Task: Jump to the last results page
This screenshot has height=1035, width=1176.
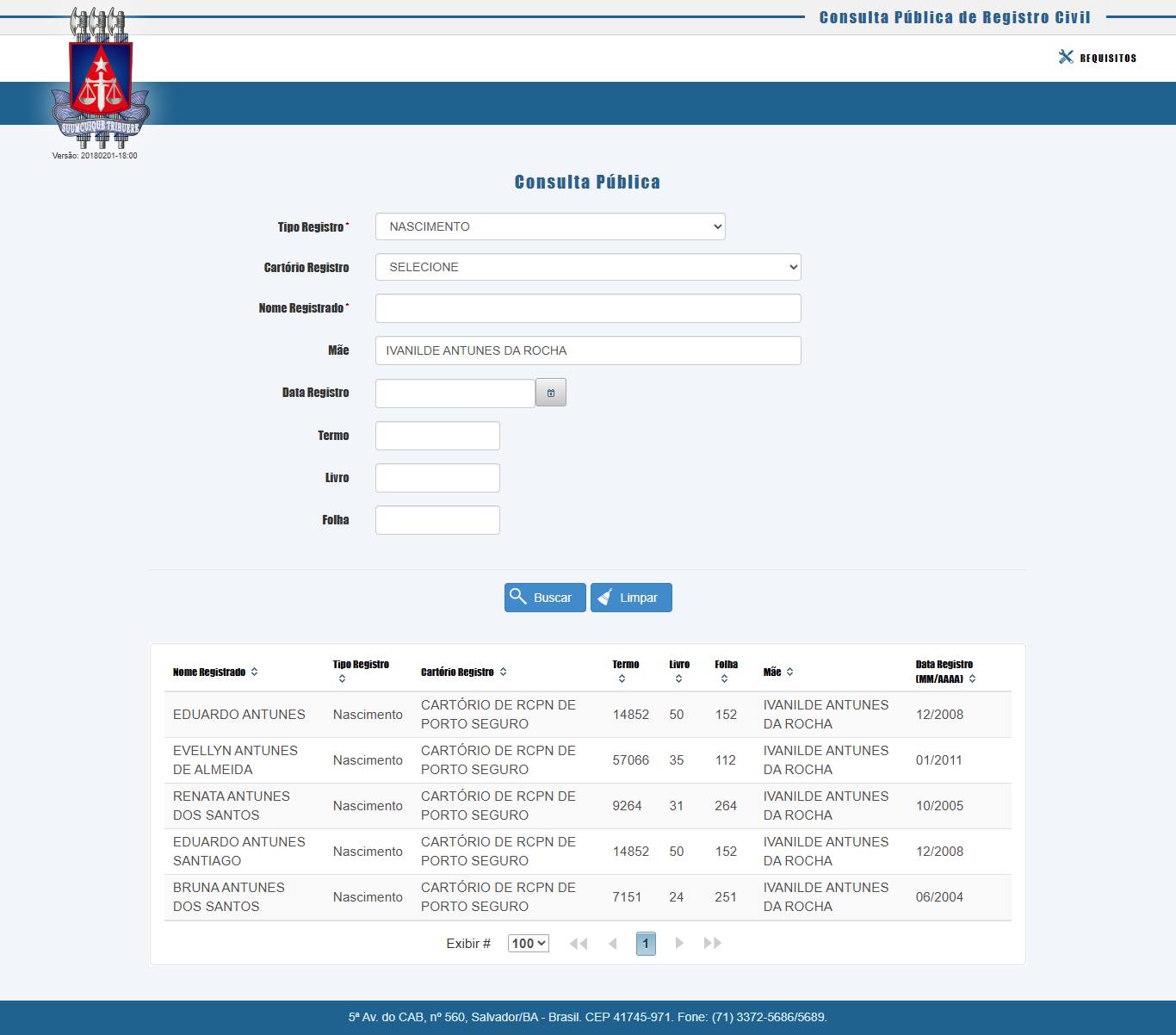Action: 712,943
